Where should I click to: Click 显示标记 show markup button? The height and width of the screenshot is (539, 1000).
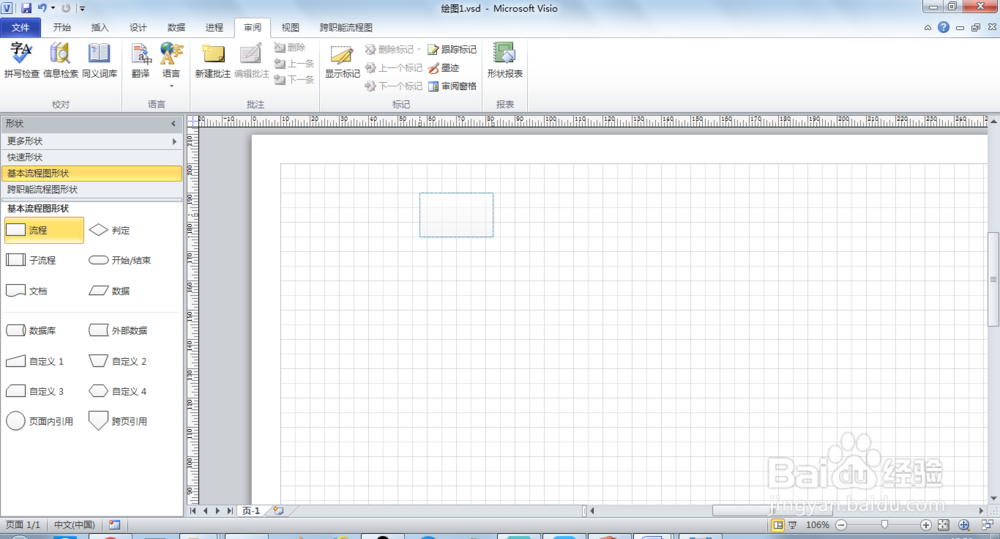click(x=342, y=61)
